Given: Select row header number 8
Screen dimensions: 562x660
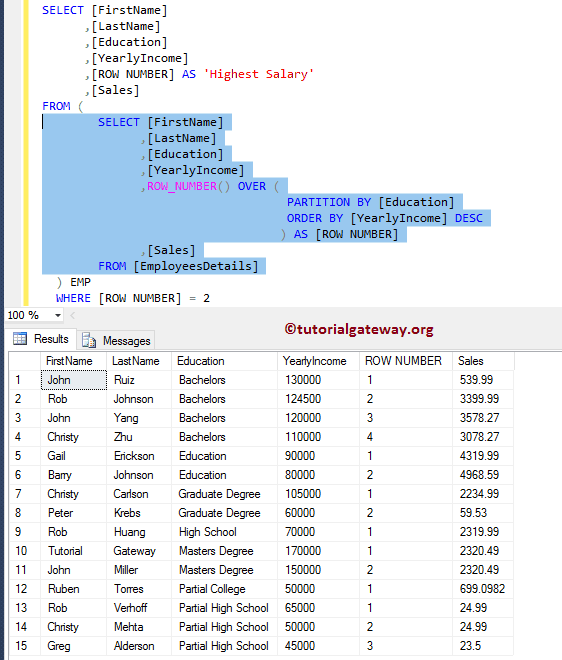Looking at the screenshot, I should [x=25, y=513].
